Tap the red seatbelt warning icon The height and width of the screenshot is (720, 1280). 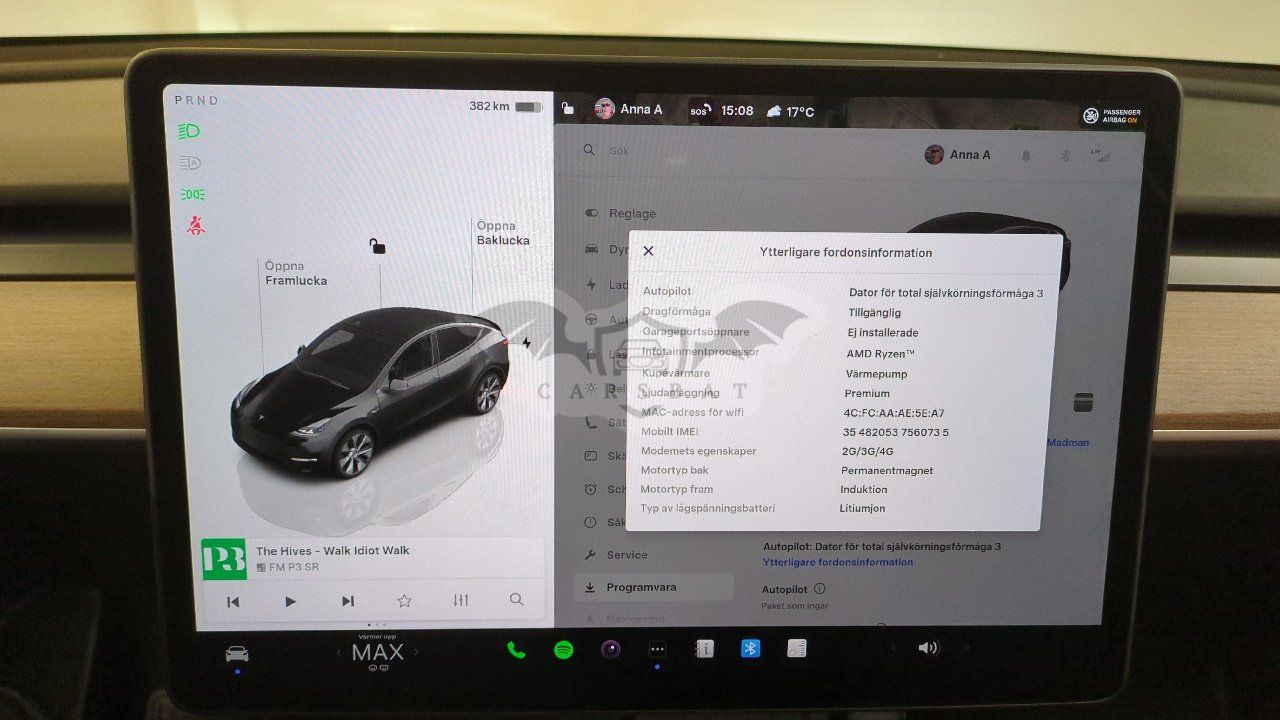195,226
